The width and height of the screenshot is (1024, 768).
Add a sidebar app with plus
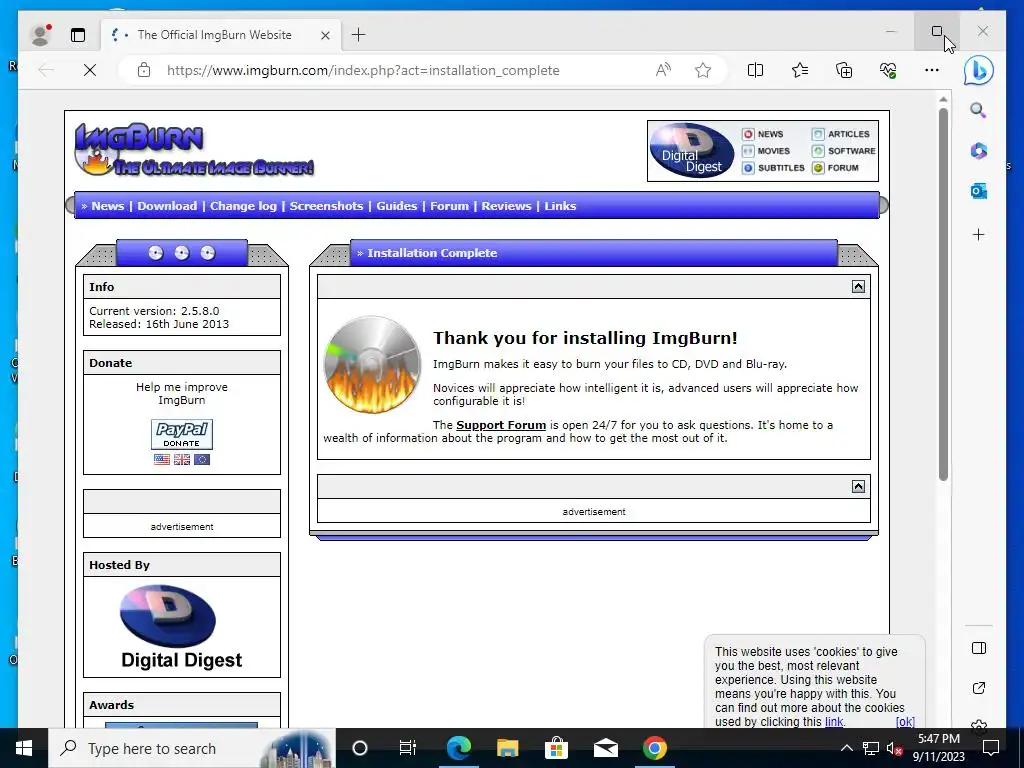click(x=978, y=234)
